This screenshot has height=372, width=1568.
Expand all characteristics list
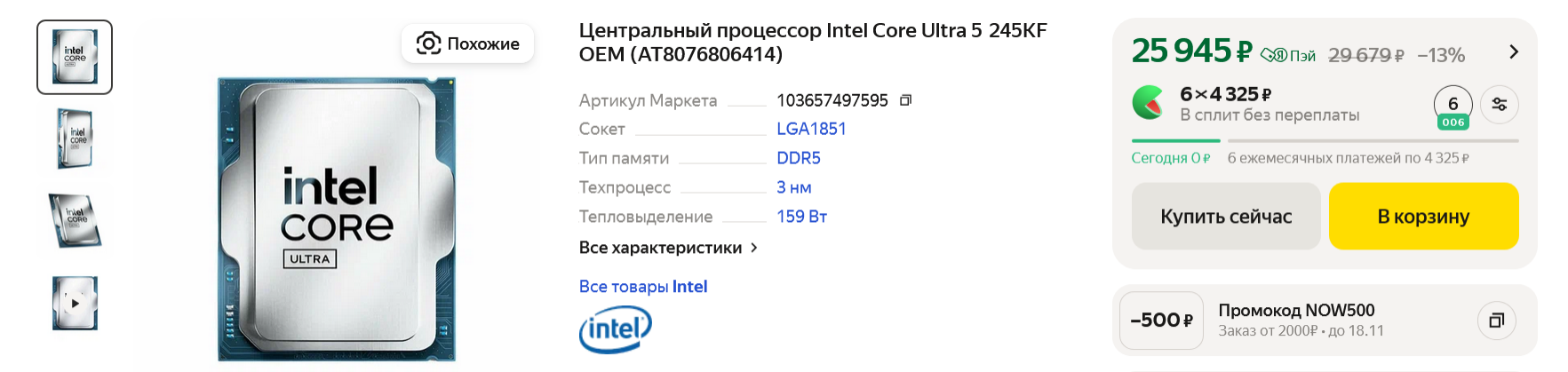[x=668, y=248]
